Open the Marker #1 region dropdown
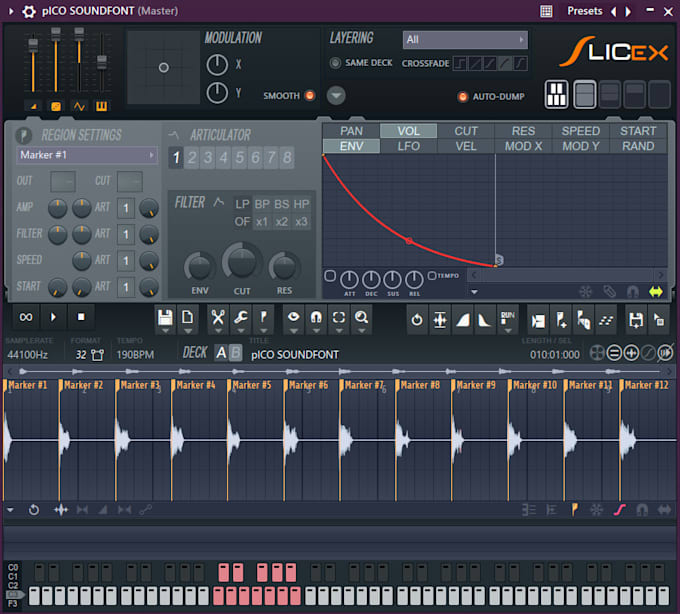680x614 pixels. [x=87, y=155]
